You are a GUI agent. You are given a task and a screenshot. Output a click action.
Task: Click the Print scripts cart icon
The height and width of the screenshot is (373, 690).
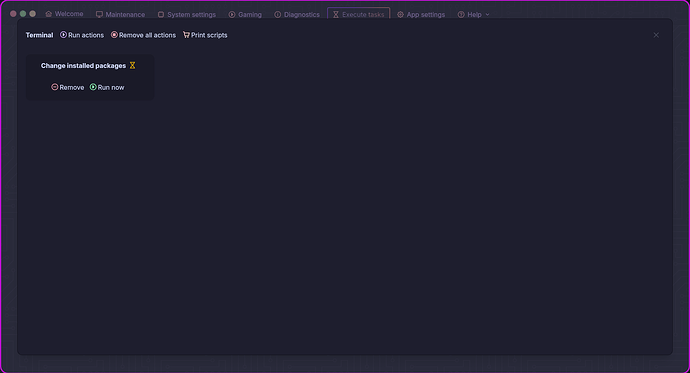186,35
